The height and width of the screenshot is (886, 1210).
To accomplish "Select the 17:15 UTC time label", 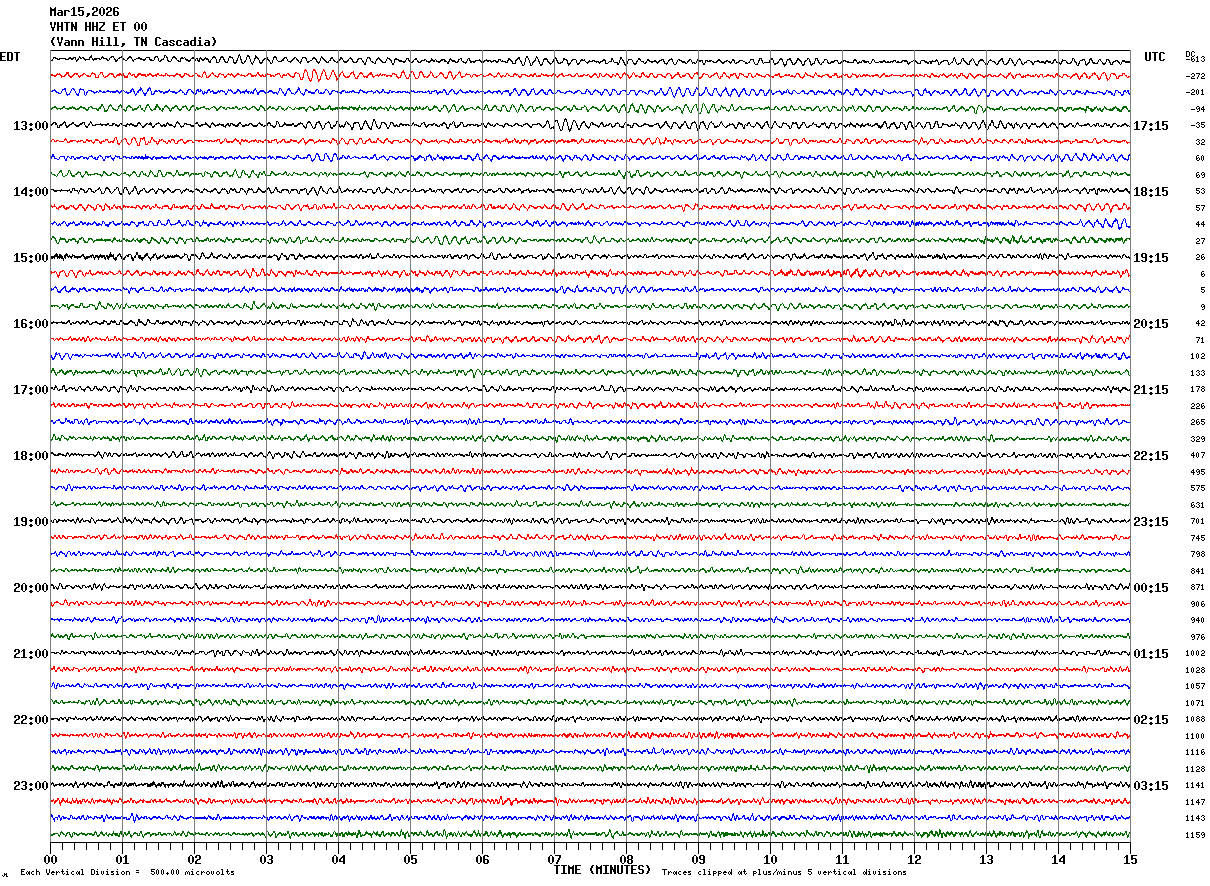I will point(1151,126).
